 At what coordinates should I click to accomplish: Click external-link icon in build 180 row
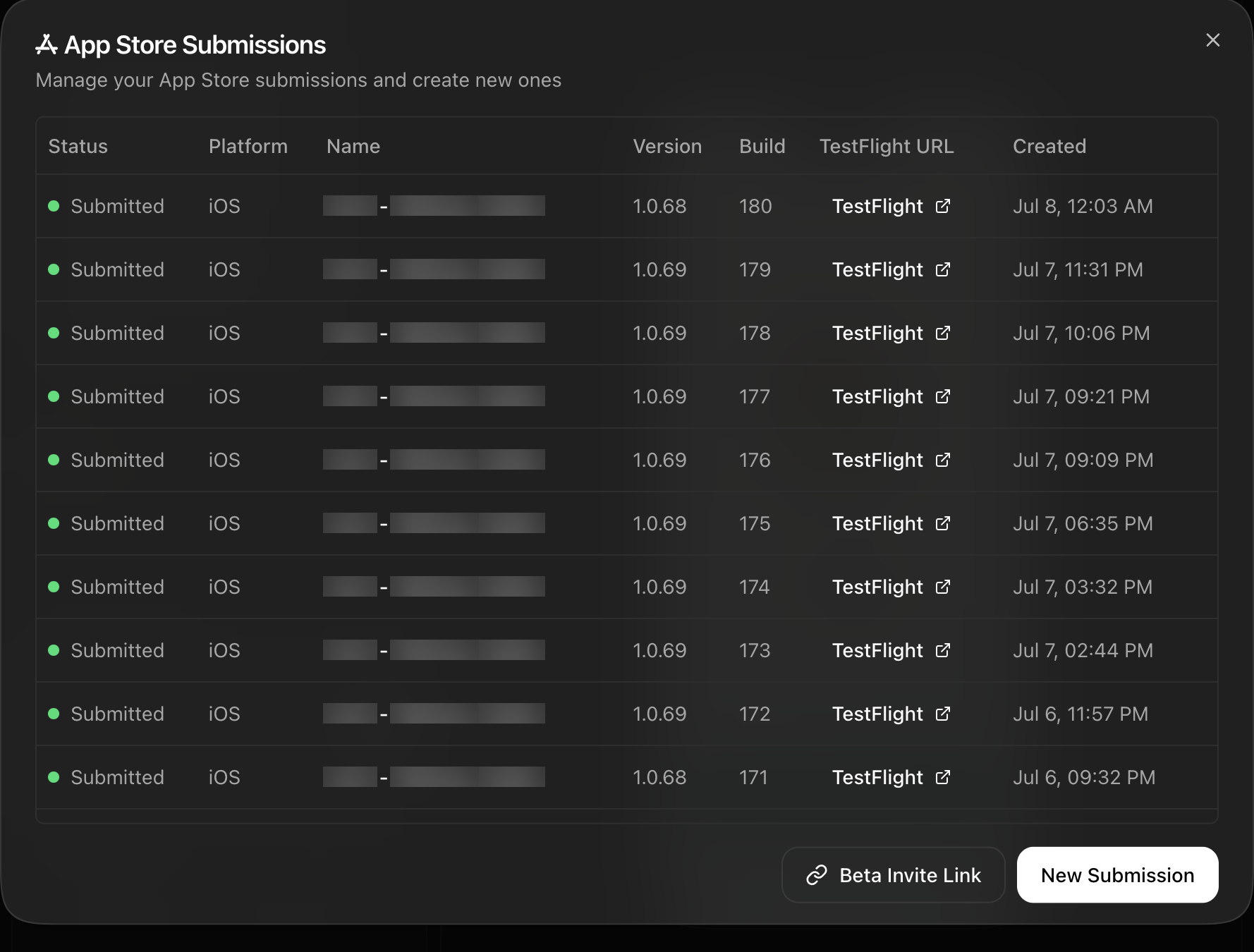tap(943, 206)
